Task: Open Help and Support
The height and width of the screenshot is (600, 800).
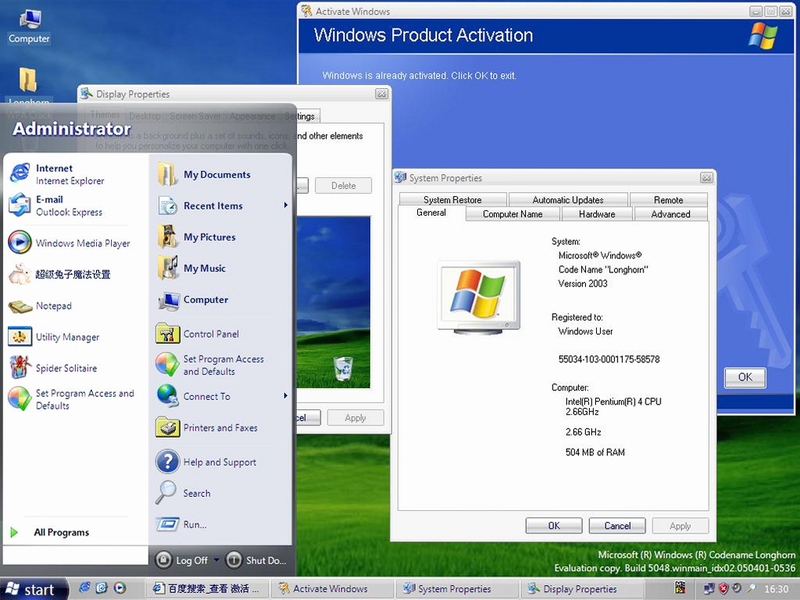Action: [x=206, y=462]
